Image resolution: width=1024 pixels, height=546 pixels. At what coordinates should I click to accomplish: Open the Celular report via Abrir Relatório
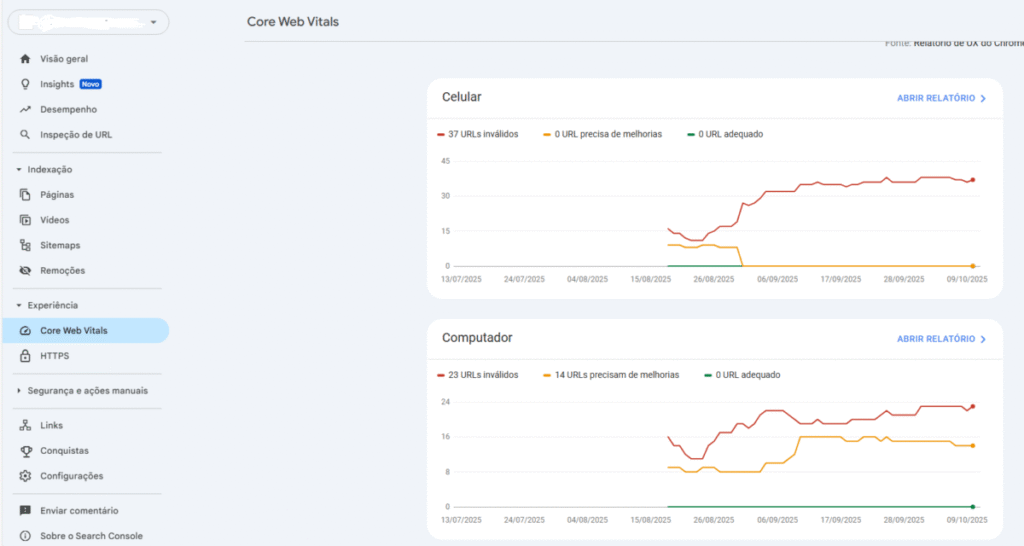pyautogui.click(x=941, y=99)
